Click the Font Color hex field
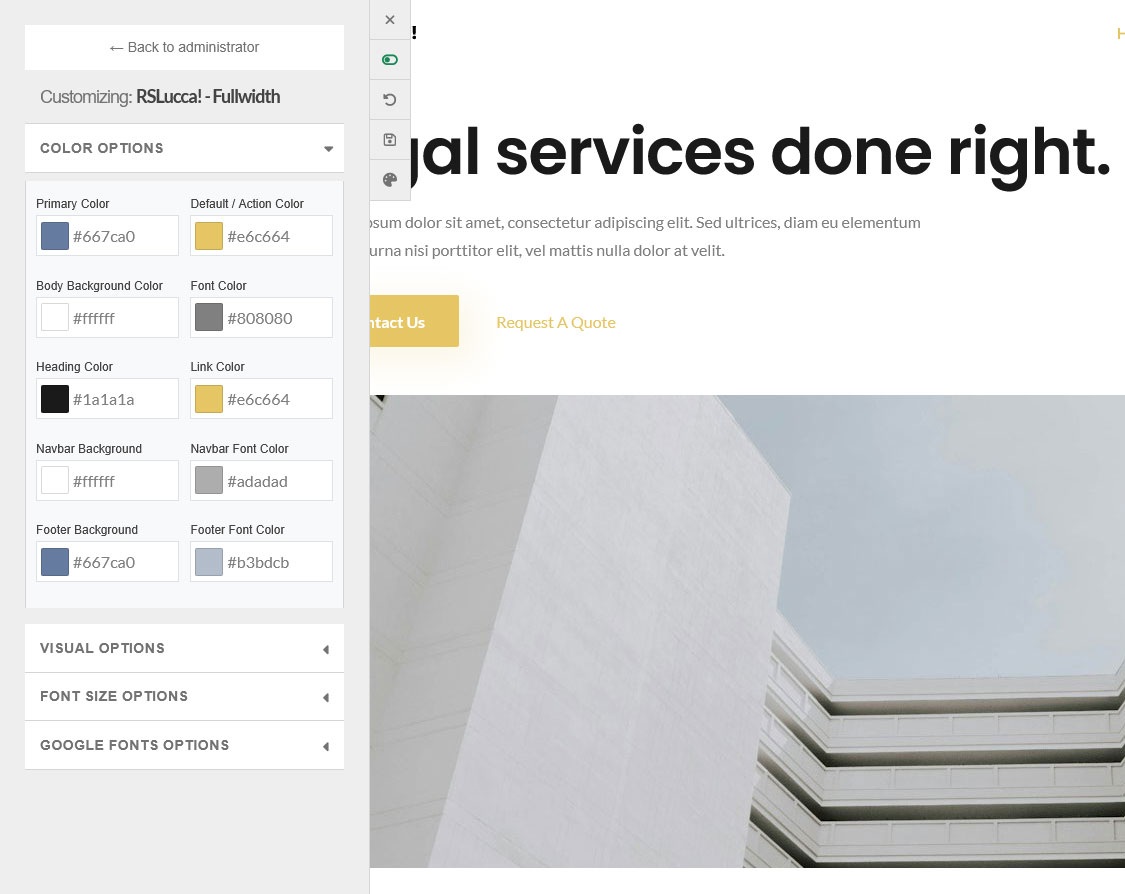1125x894 pixels. click(276, 318)
